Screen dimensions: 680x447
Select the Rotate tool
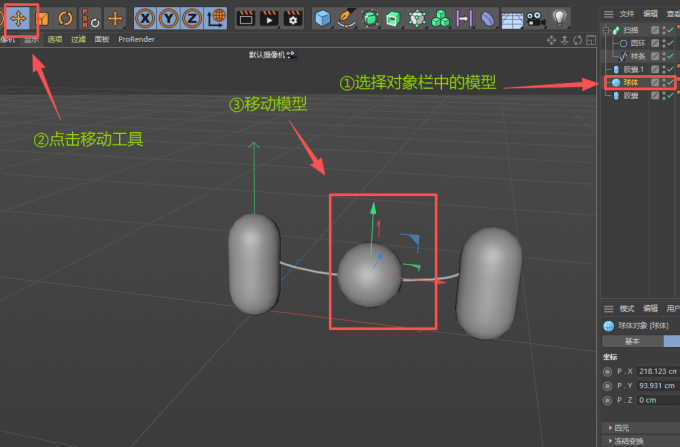coord(66,18)
